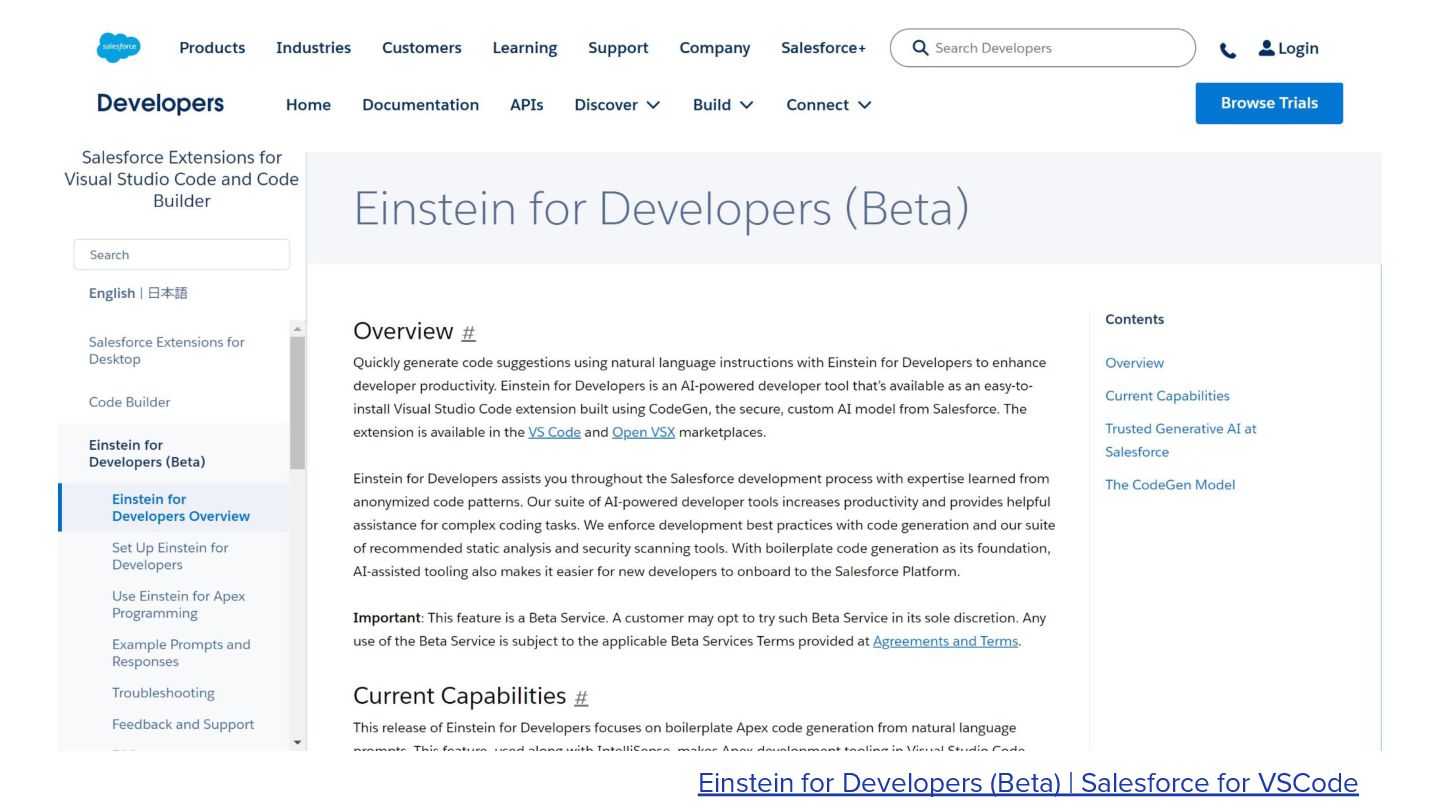Screen dimensions: 1440x810
Task: Click the sidebar Search field
Action: coord(181,254)
